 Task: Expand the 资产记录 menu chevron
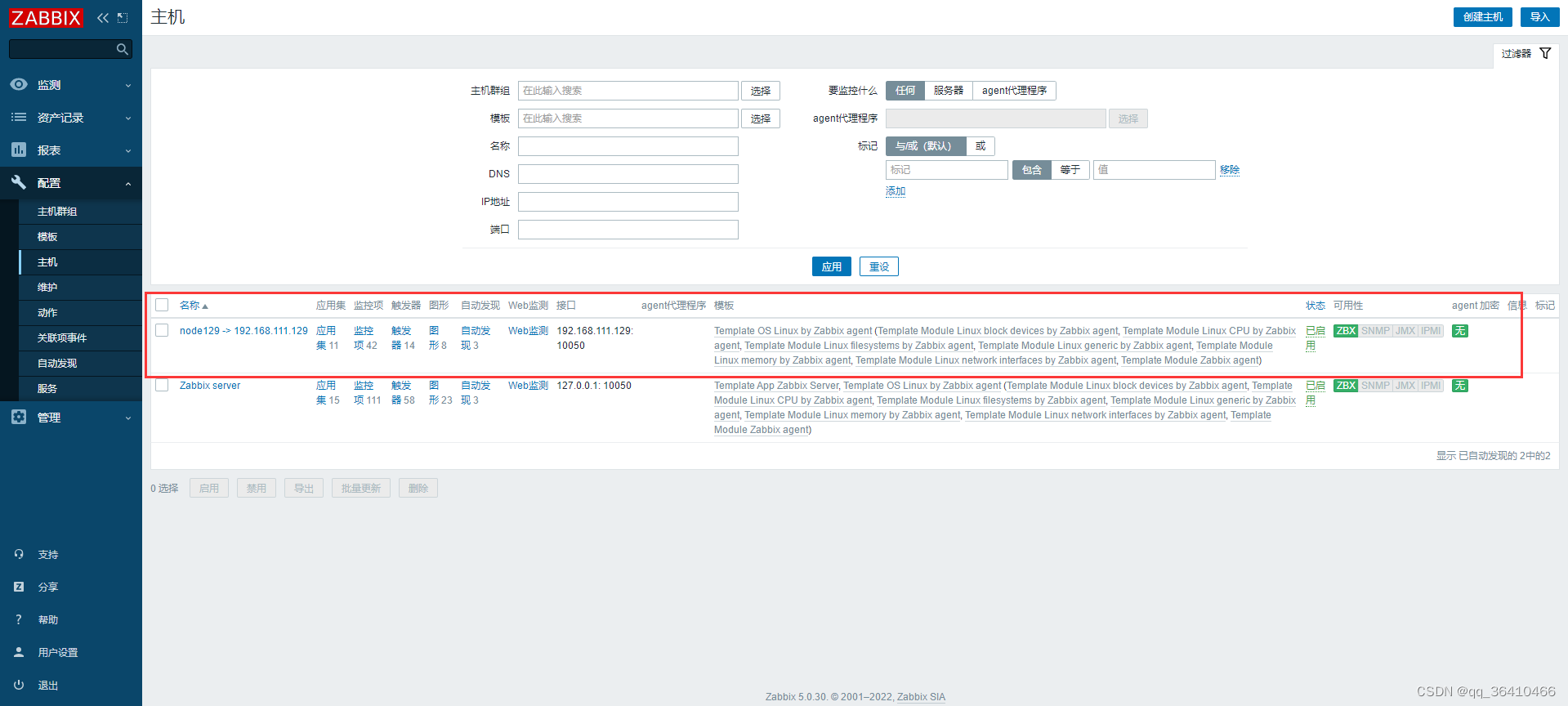[x=128, y=118]
